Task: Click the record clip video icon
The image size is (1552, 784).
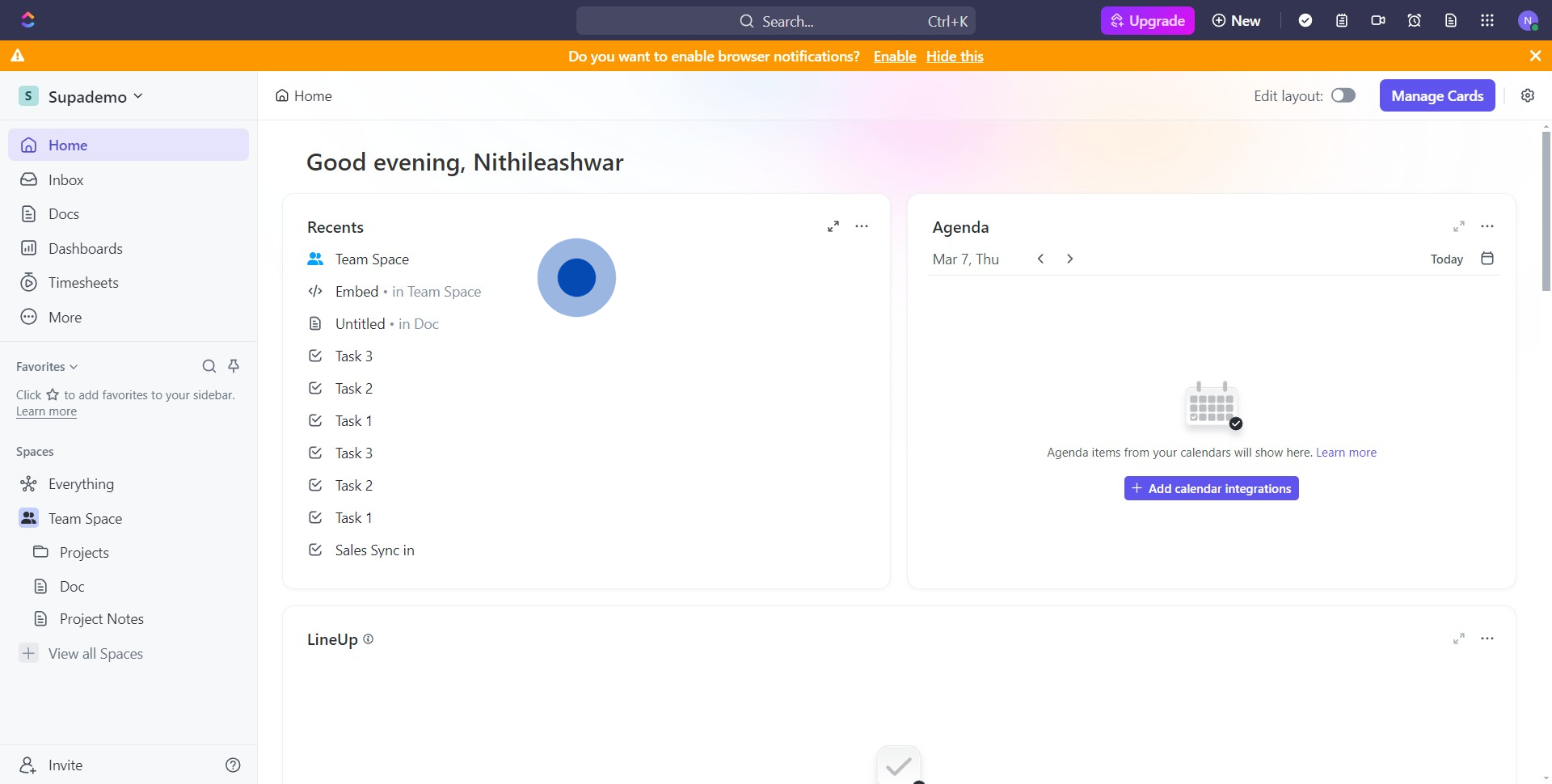Action: click(x=1378, y=21)
